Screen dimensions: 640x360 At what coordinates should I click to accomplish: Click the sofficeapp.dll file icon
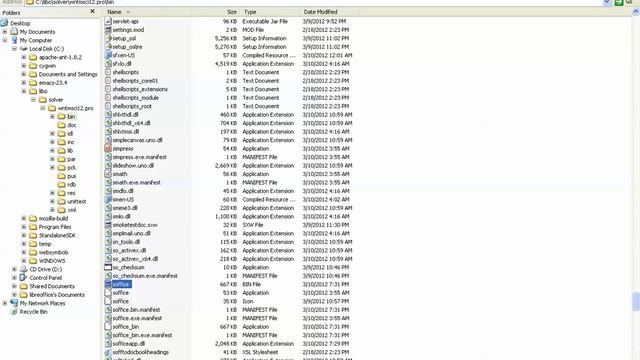[108, 344]
